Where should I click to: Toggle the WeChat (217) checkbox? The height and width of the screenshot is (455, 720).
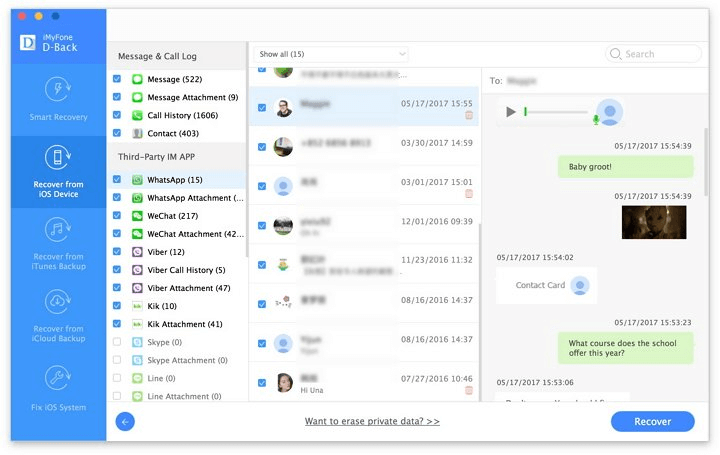click(117, 216)
